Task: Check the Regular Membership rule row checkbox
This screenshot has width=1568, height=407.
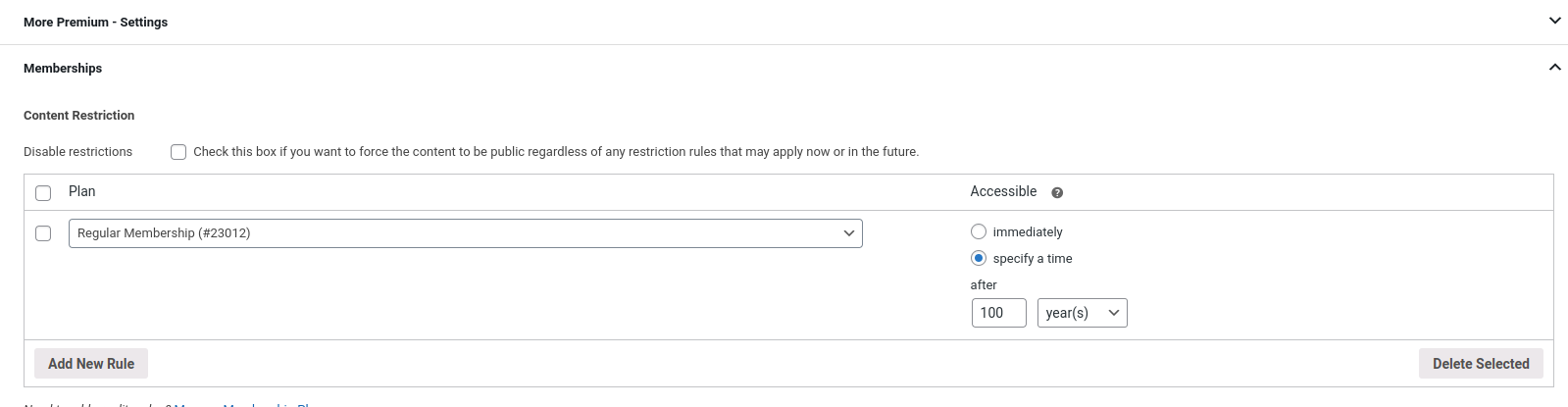Action: [43, 233]
